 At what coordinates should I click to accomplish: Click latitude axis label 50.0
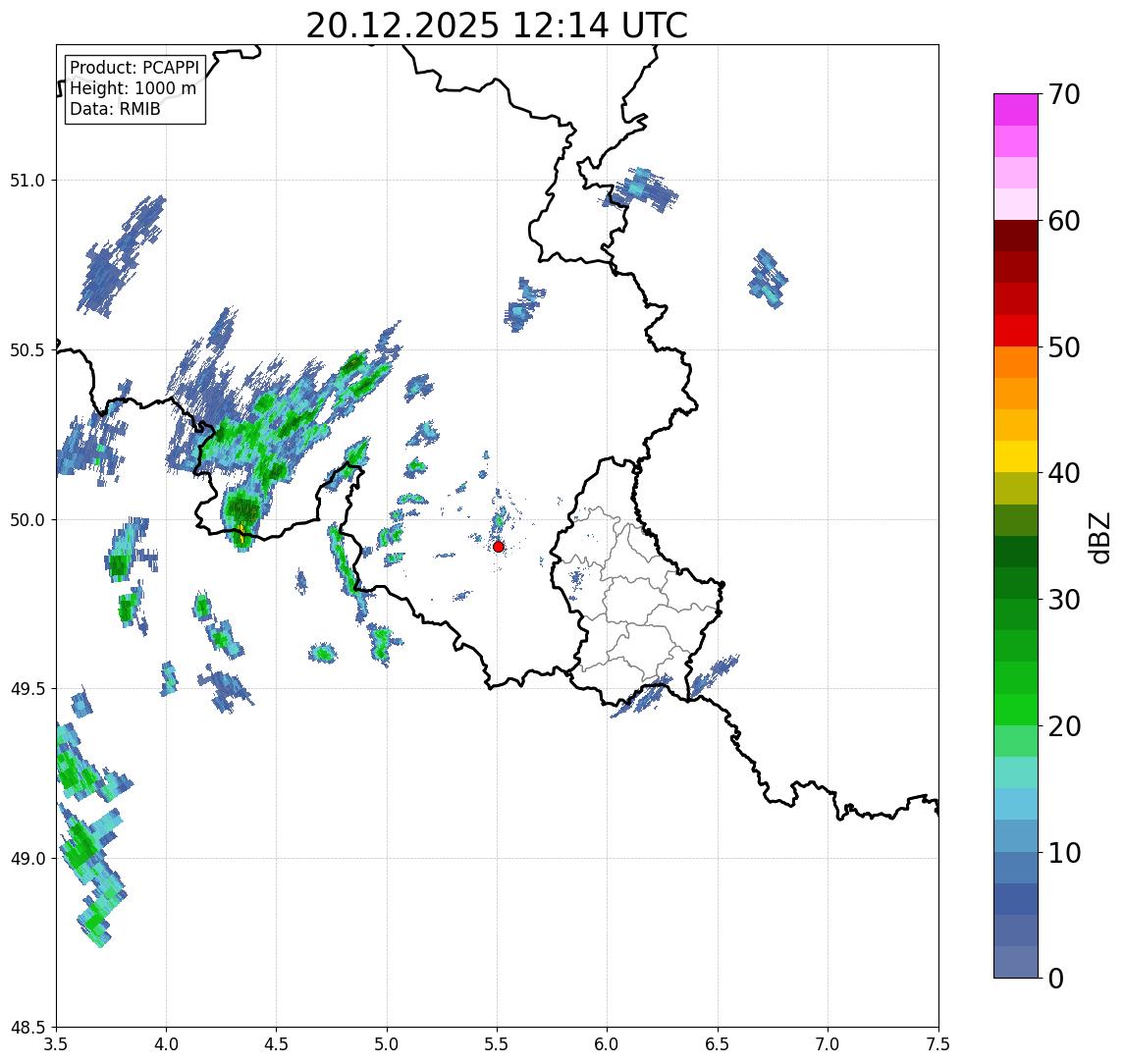[27, 520]
